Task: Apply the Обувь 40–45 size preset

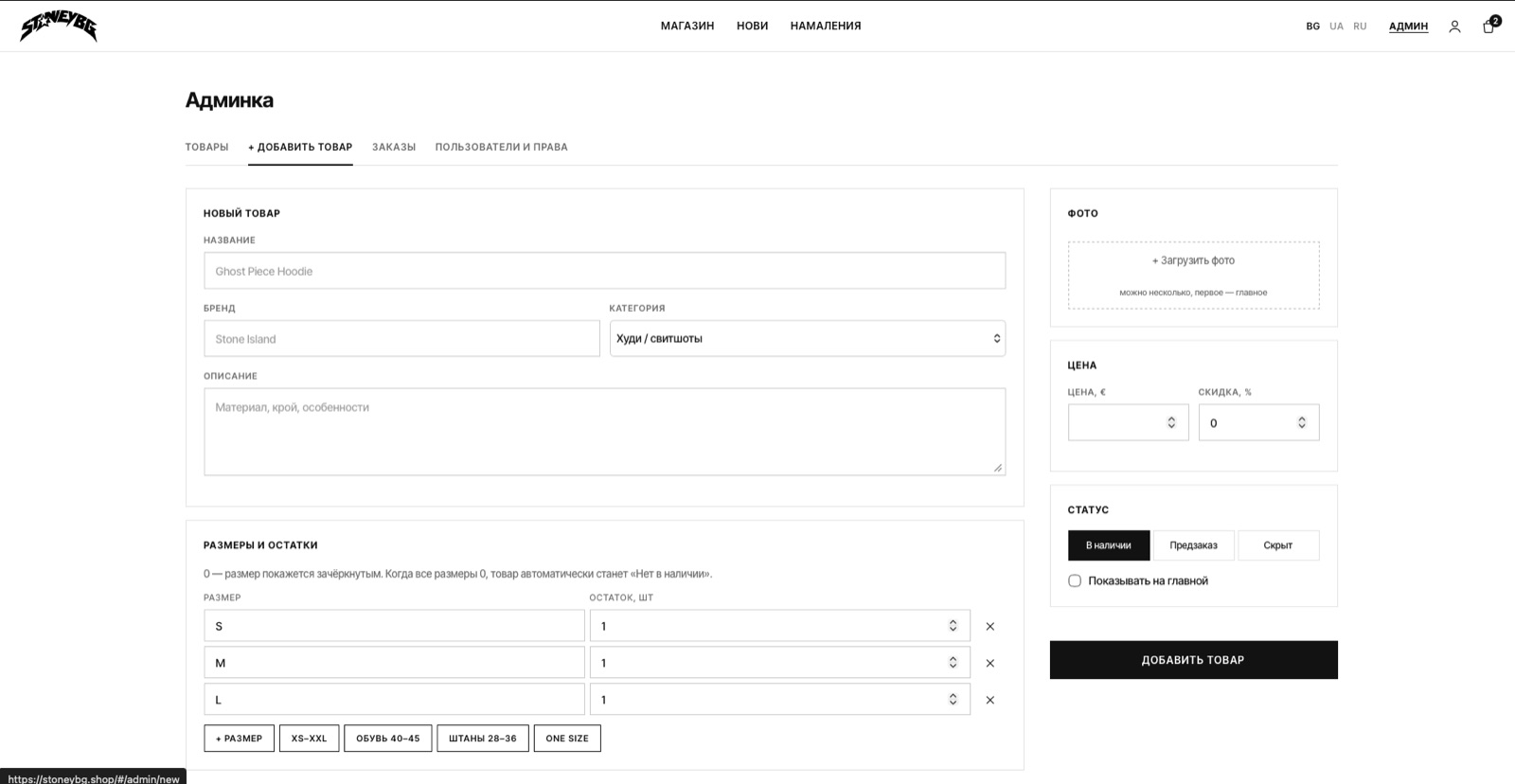Action: click(x=388, y=739)
